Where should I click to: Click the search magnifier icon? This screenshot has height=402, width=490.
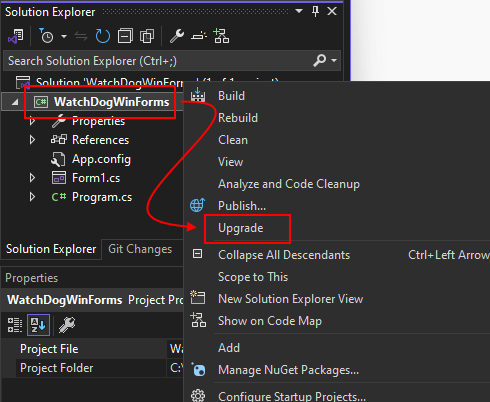[319, 61]
